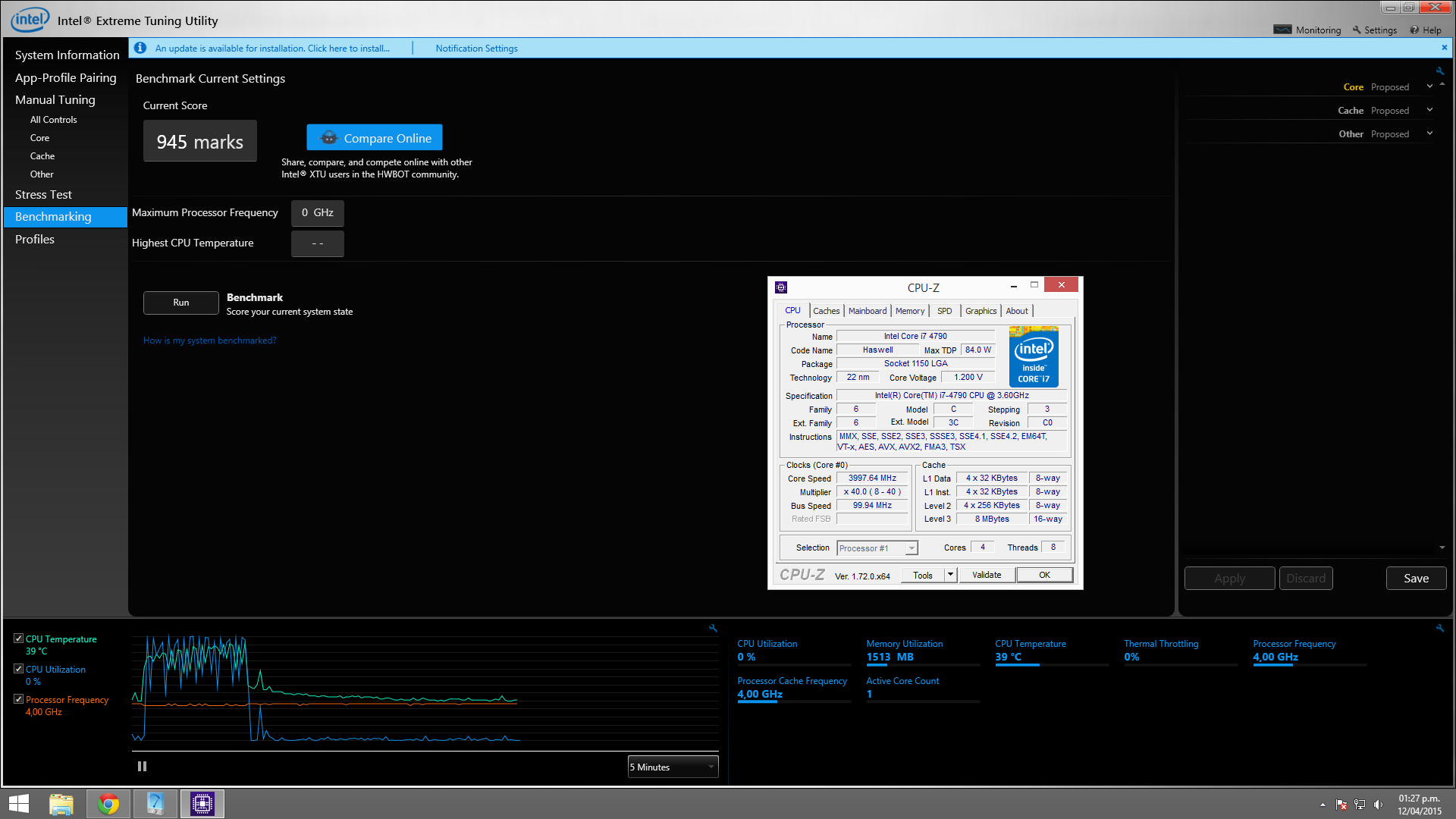Click Intel Core i7 badge in CPU-Z
1456x819 pixels.
click(x=1034, y=356)
